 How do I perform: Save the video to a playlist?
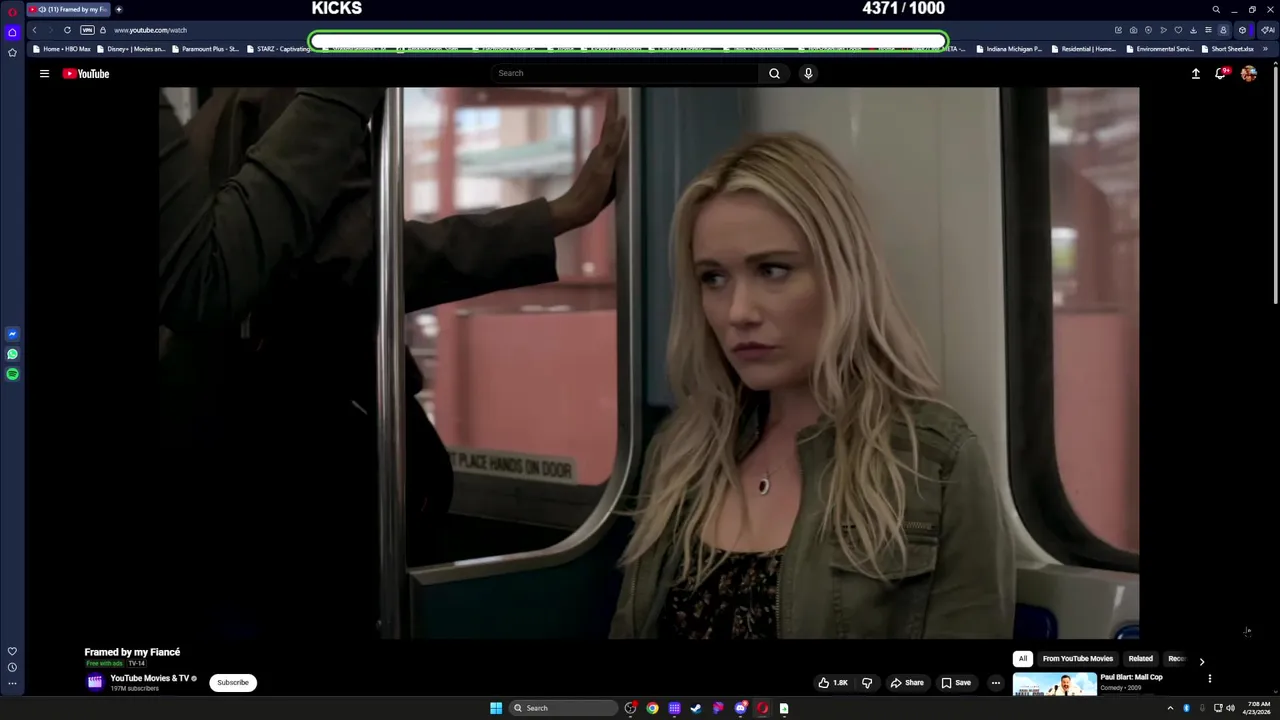click(x=956, y=683)
